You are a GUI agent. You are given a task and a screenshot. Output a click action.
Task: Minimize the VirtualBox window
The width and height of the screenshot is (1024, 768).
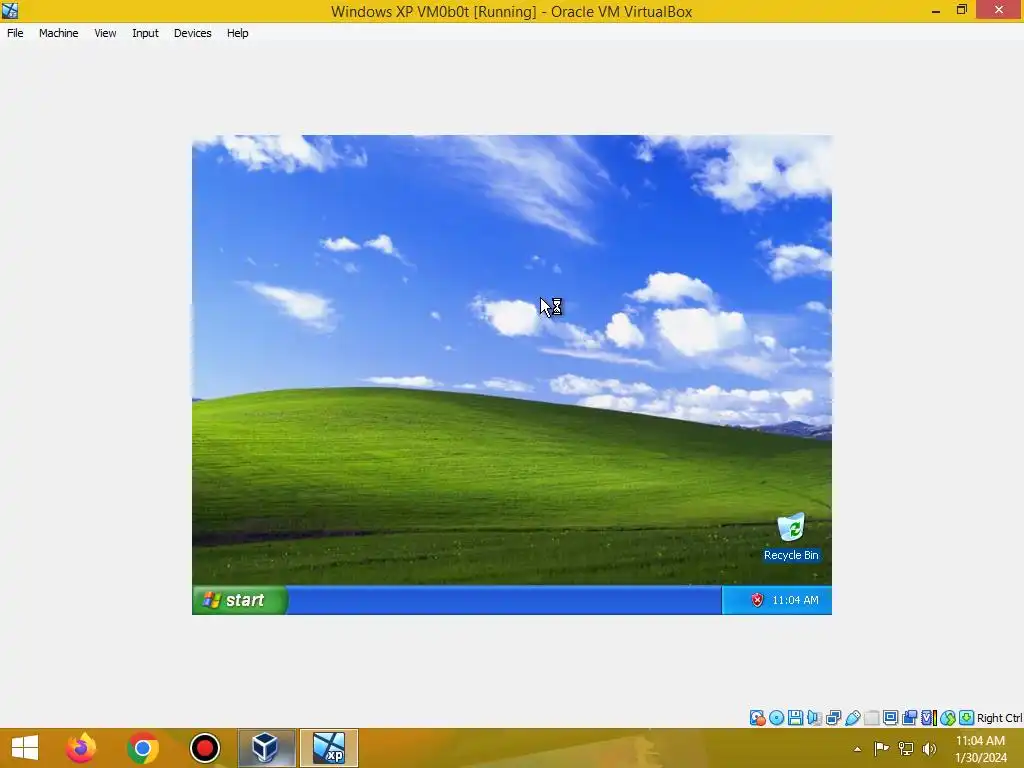click(936, 10)
